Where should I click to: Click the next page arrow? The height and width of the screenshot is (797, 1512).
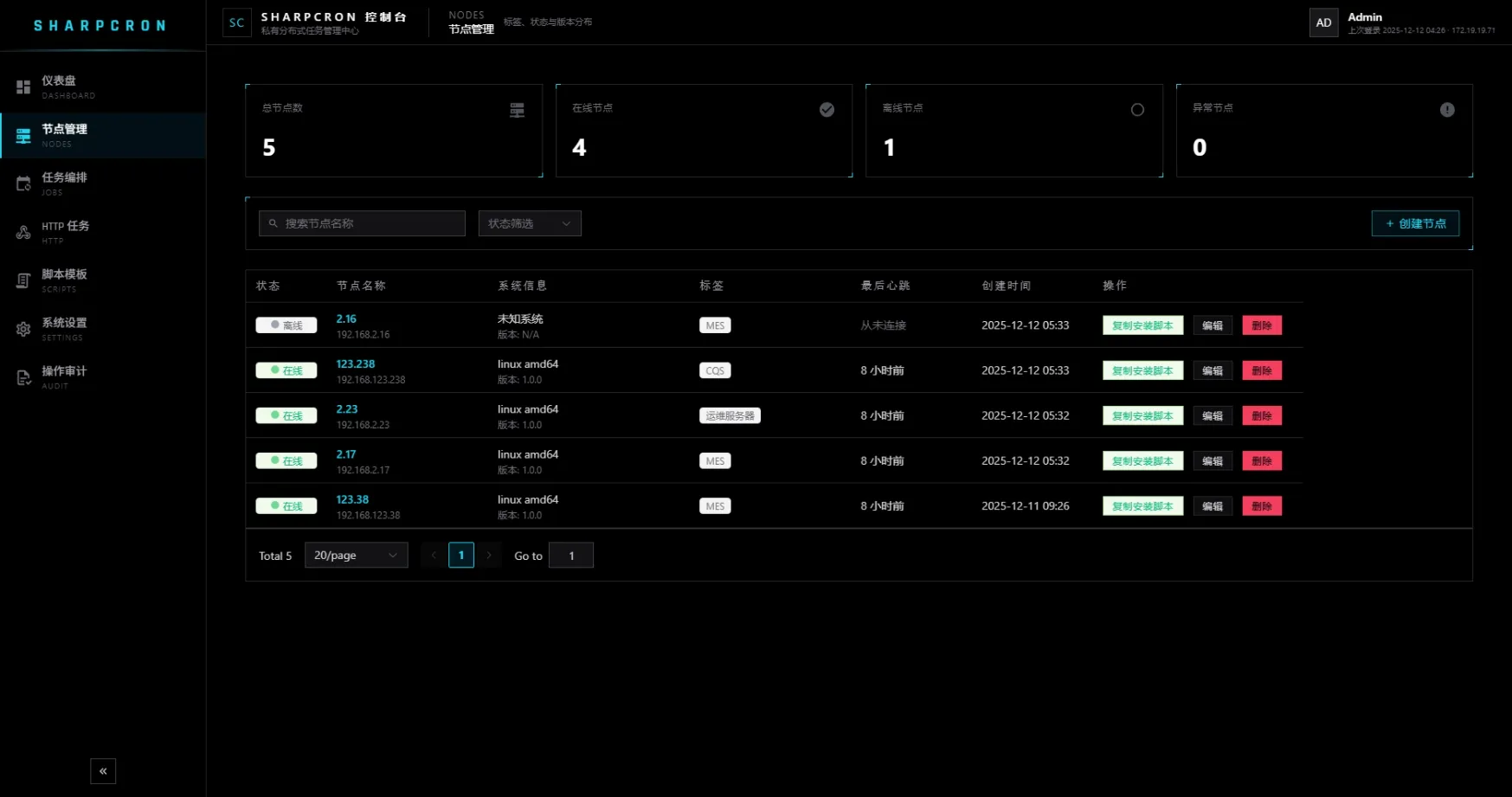(x=489, y=556)
